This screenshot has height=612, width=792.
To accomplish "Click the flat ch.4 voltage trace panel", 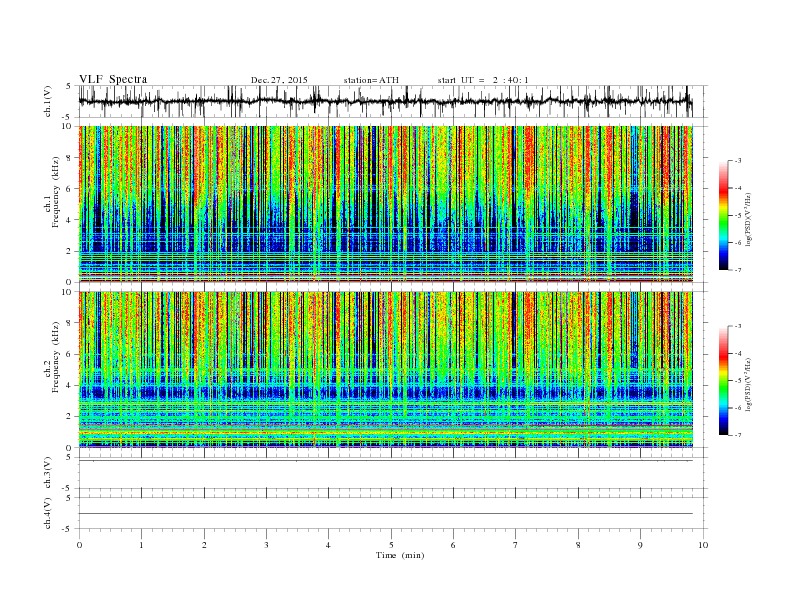I will click(393, 514).
